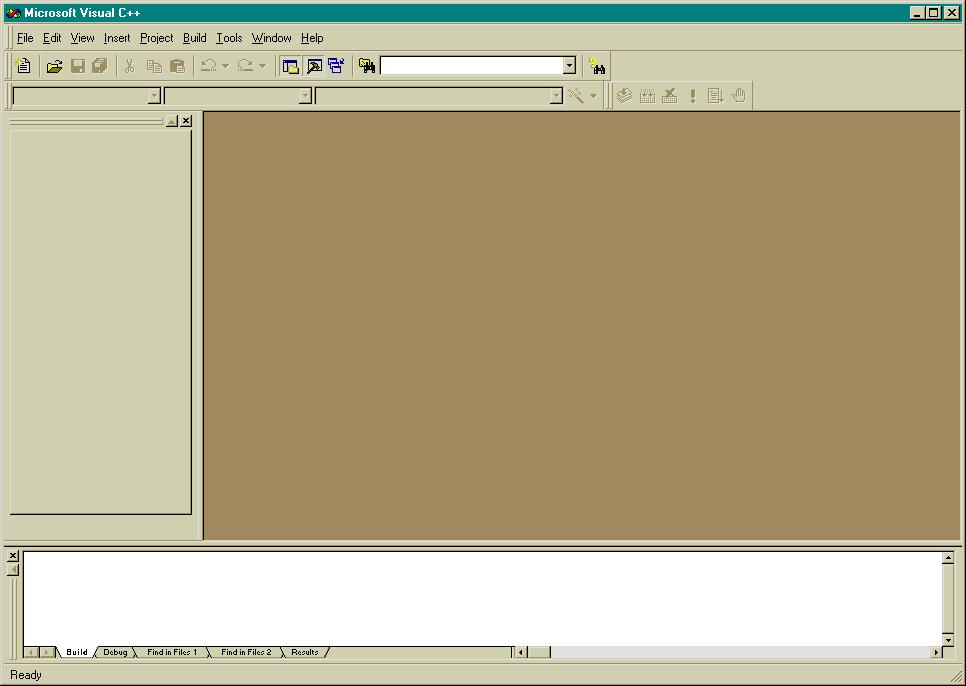Click the output horizontal scrollbar thumb

pyautogui.click(x=539, y=652)
